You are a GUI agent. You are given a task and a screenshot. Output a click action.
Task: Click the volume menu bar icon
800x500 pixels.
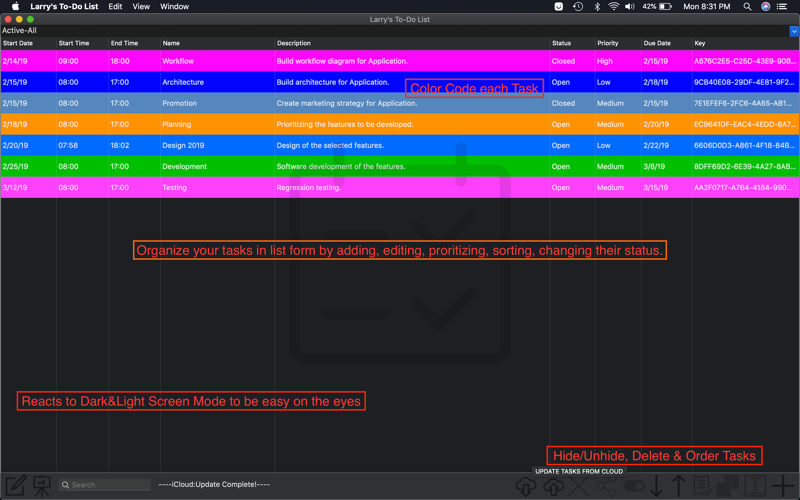tap(630, 7)
